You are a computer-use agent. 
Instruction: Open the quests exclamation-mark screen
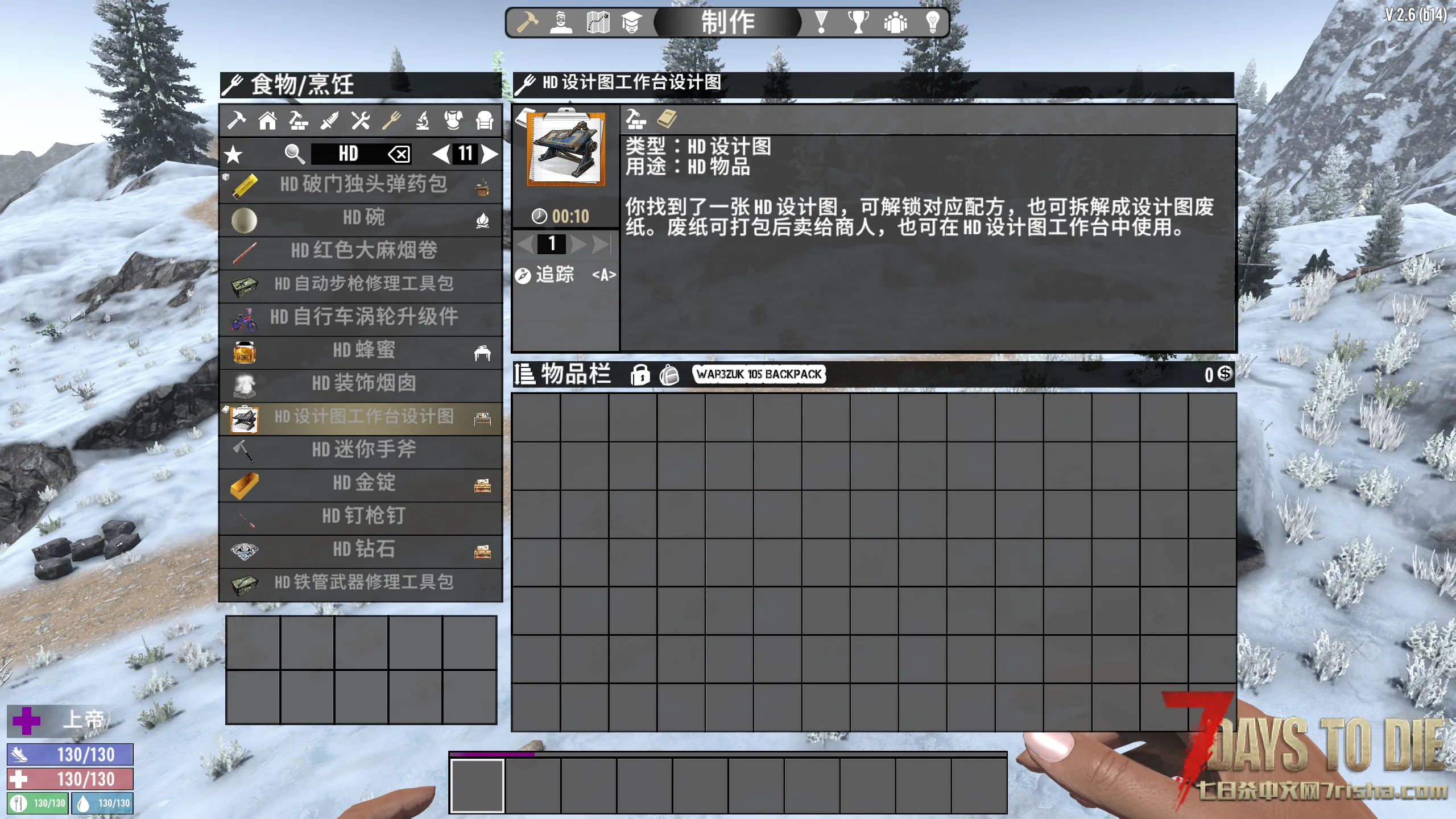point(821,23)
